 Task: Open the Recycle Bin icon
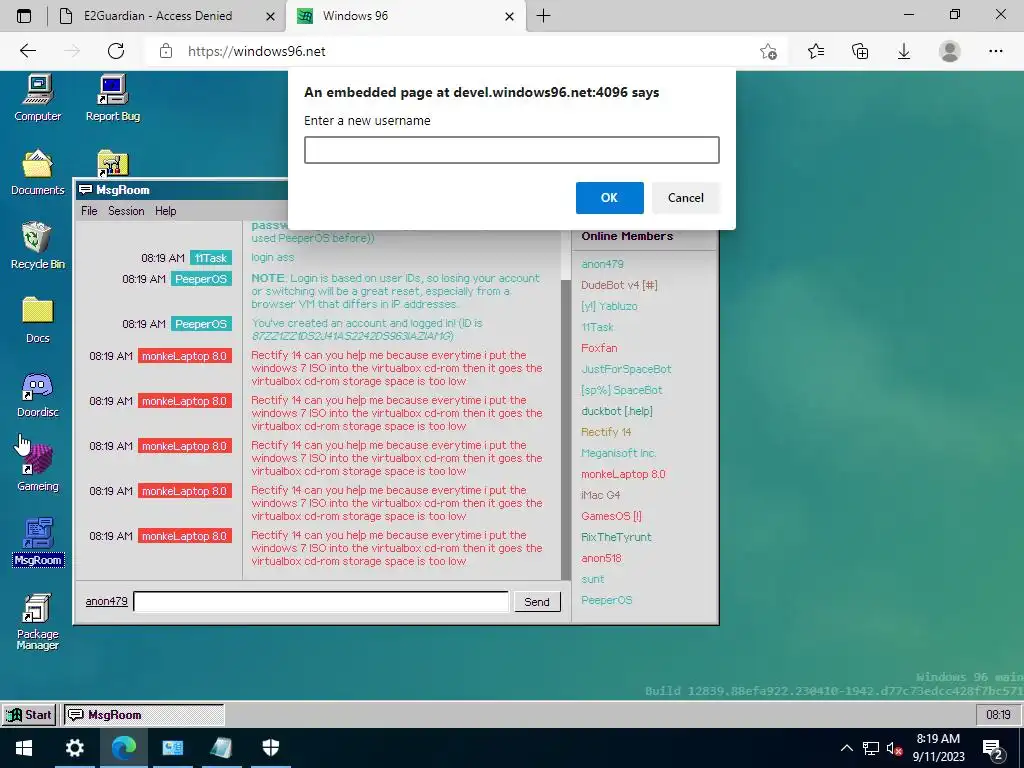(37, 246)
